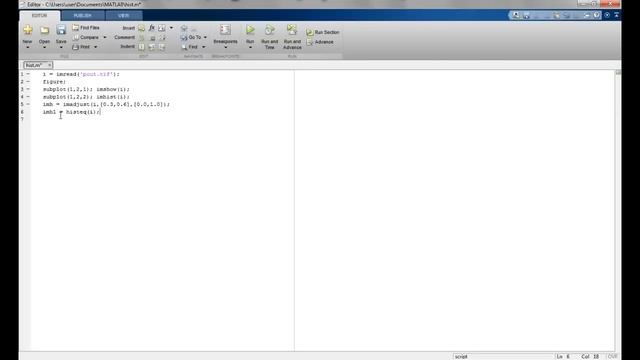Click Find Files button
Image resolution: width=640 pixels, height=360 pixels.
tap(86, 28)
